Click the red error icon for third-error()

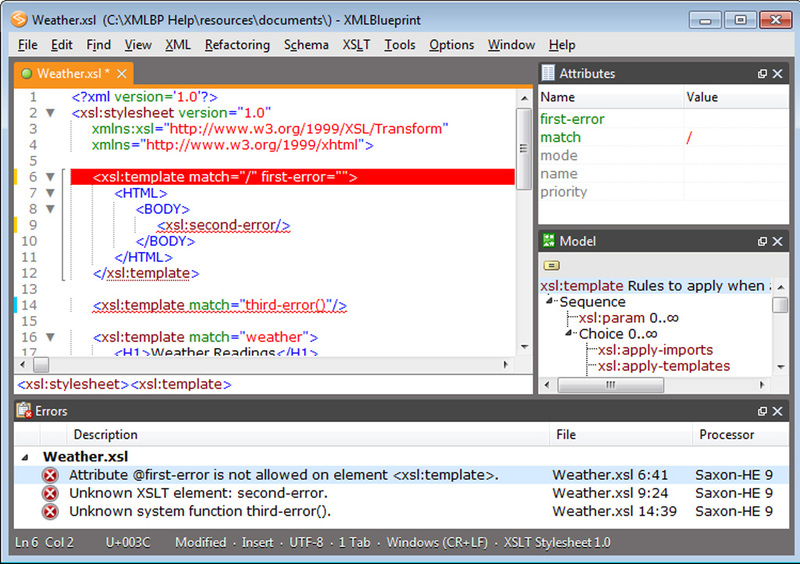(x=51, y=511)
